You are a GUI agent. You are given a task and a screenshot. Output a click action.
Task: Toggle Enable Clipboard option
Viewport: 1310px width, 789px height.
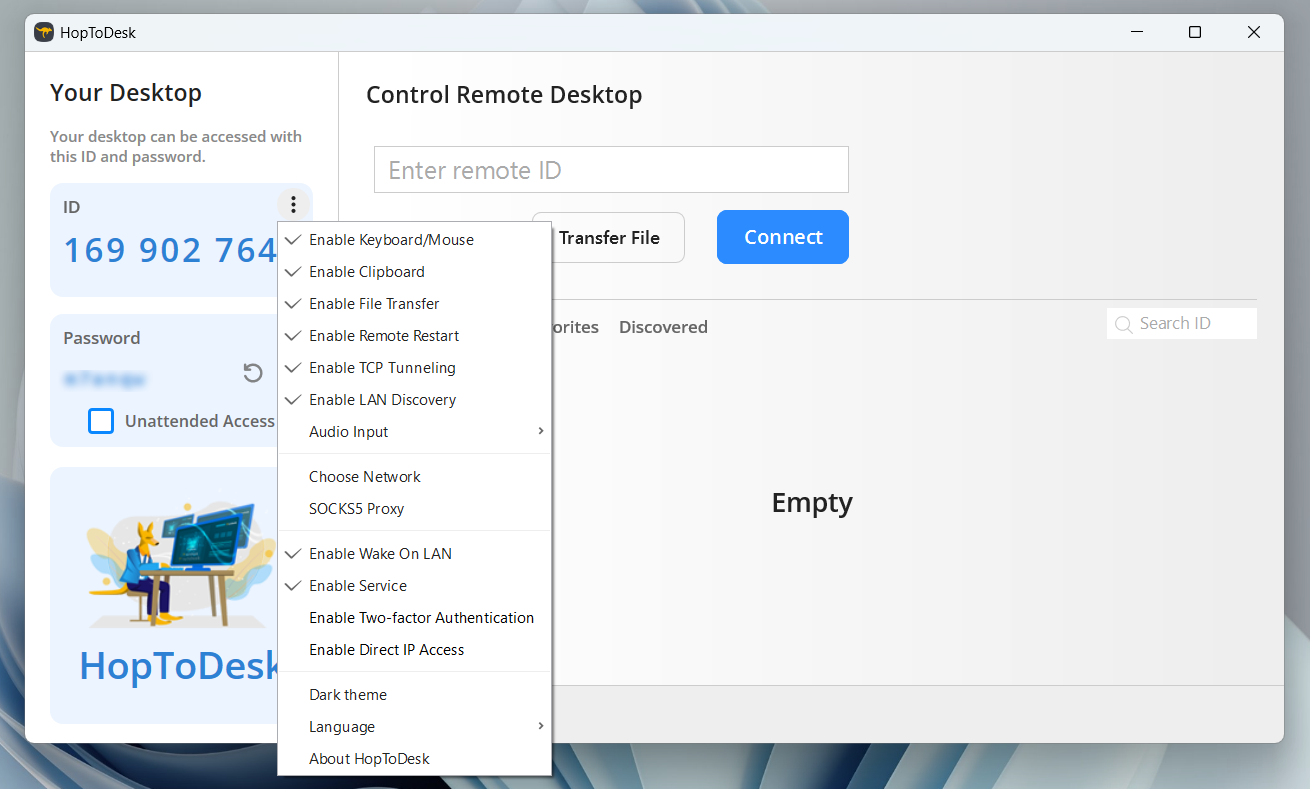tap(414, 272)
